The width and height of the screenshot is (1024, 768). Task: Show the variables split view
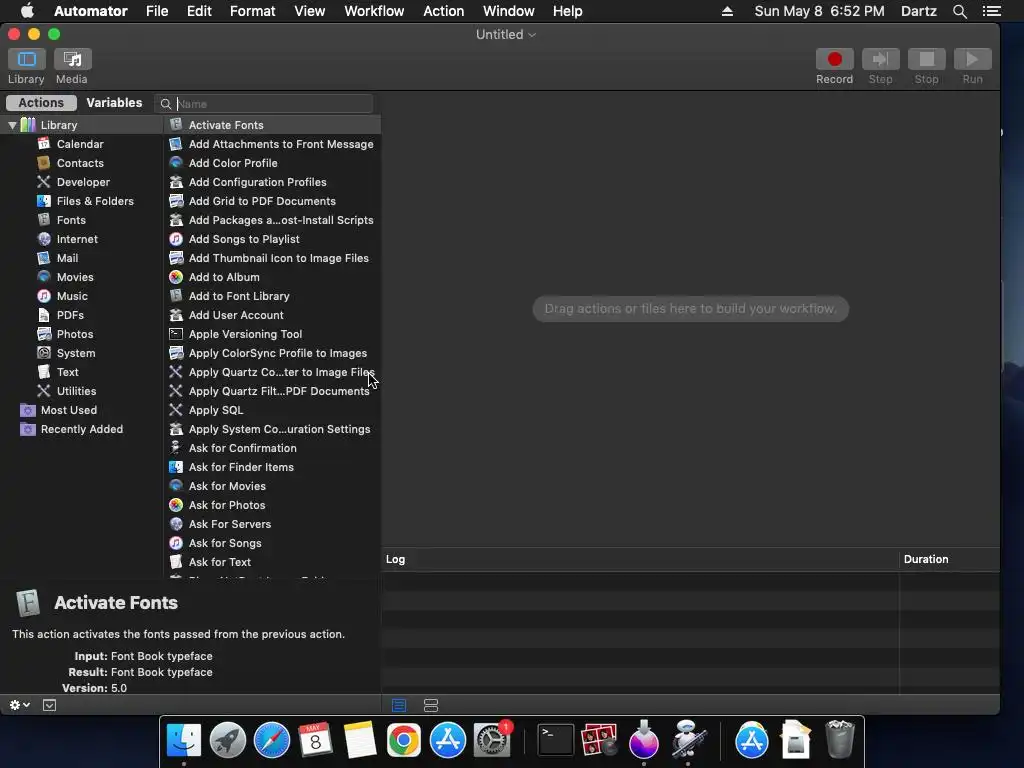(x=430, y=705)
